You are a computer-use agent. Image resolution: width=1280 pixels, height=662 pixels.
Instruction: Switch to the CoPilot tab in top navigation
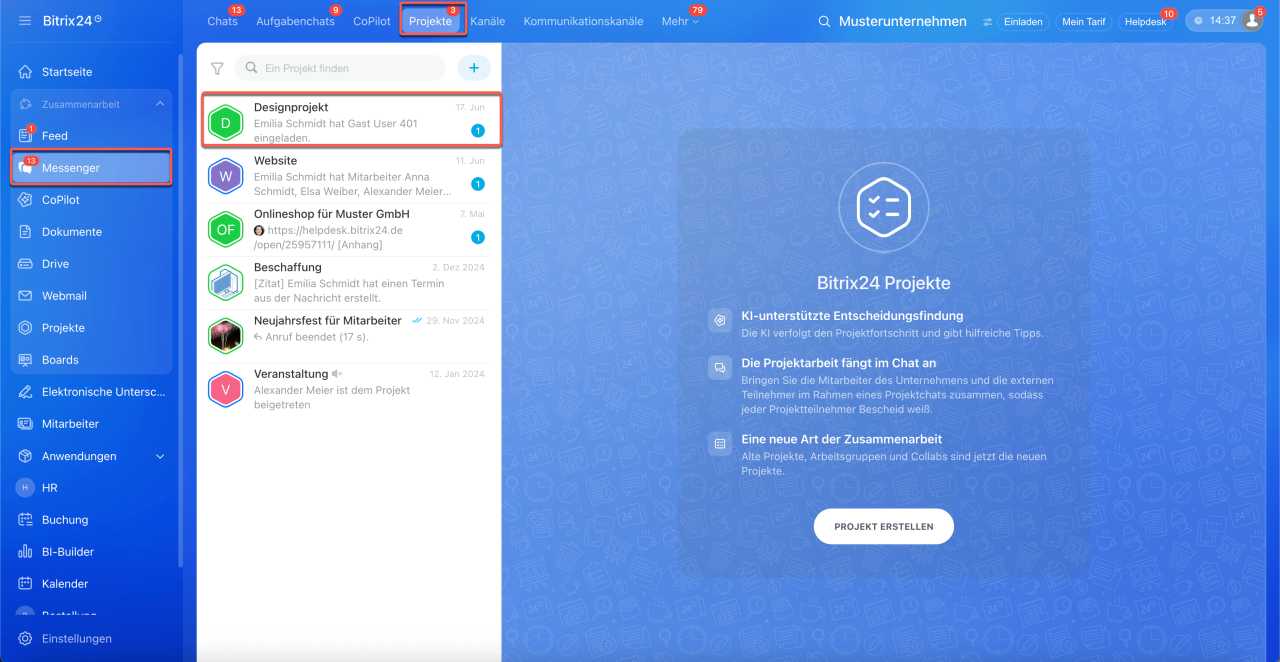point(372,21)
